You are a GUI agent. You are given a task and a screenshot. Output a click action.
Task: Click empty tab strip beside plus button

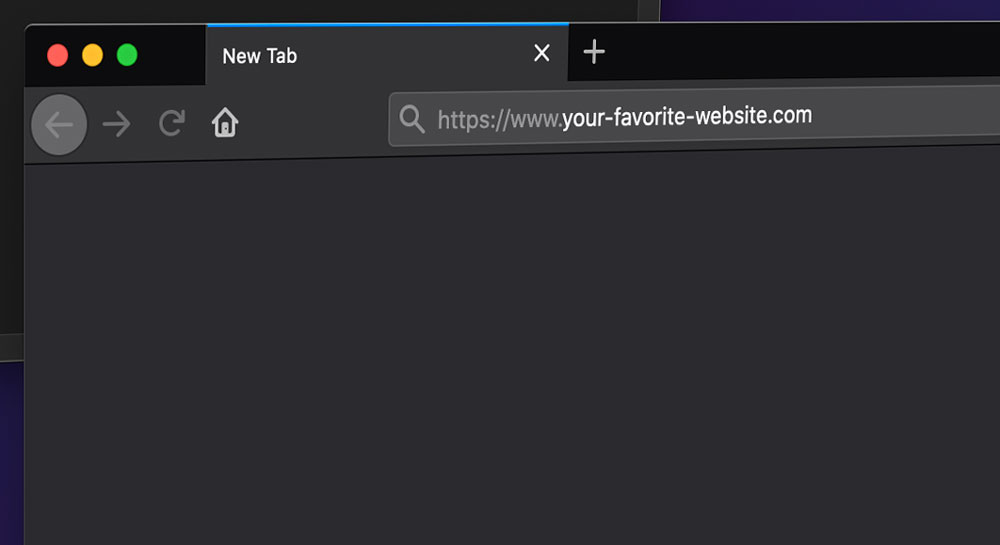(797, 51)
